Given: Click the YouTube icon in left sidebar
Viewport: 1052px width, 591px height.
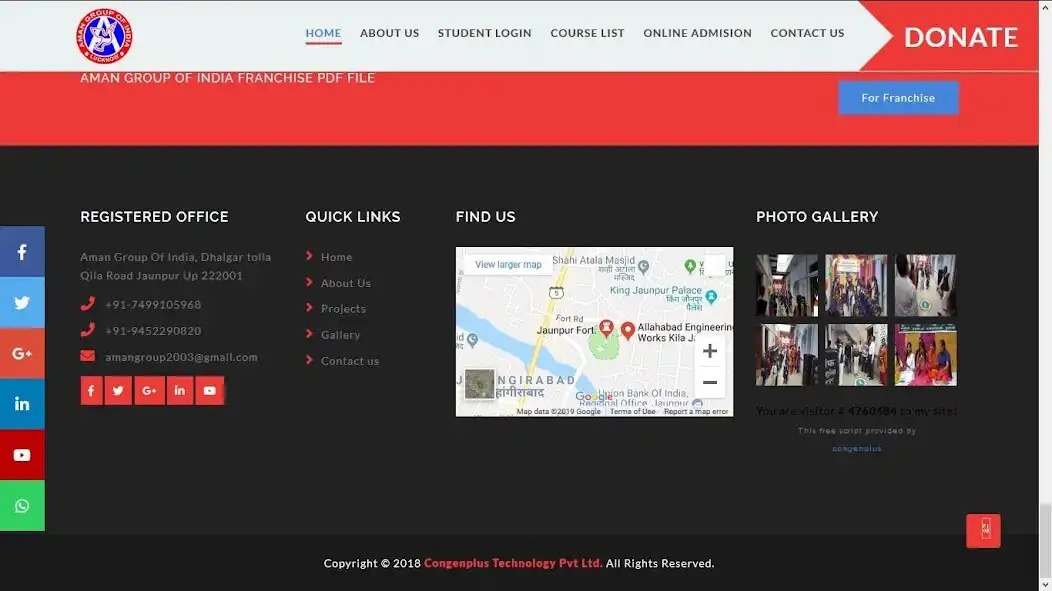Looking at the screenshot, I should coord(22,455).
